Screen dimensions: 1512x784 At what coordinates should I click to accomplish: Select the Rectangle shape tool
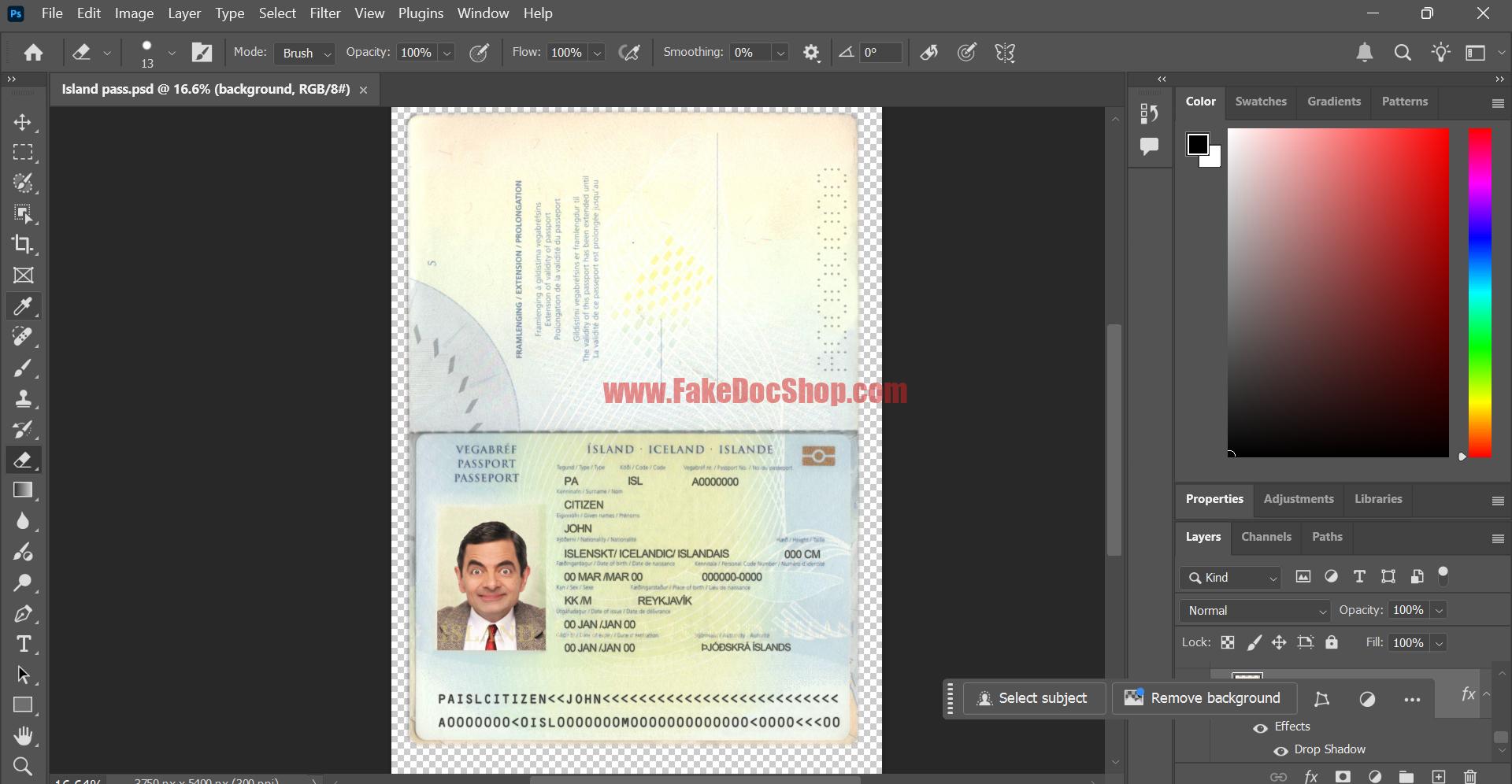click(x=23, y=705)
